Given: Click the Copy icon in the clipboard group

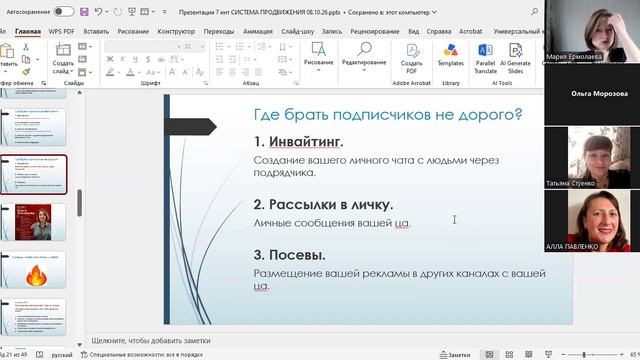Looking at the screenshot, I should (x=26, y=60).
